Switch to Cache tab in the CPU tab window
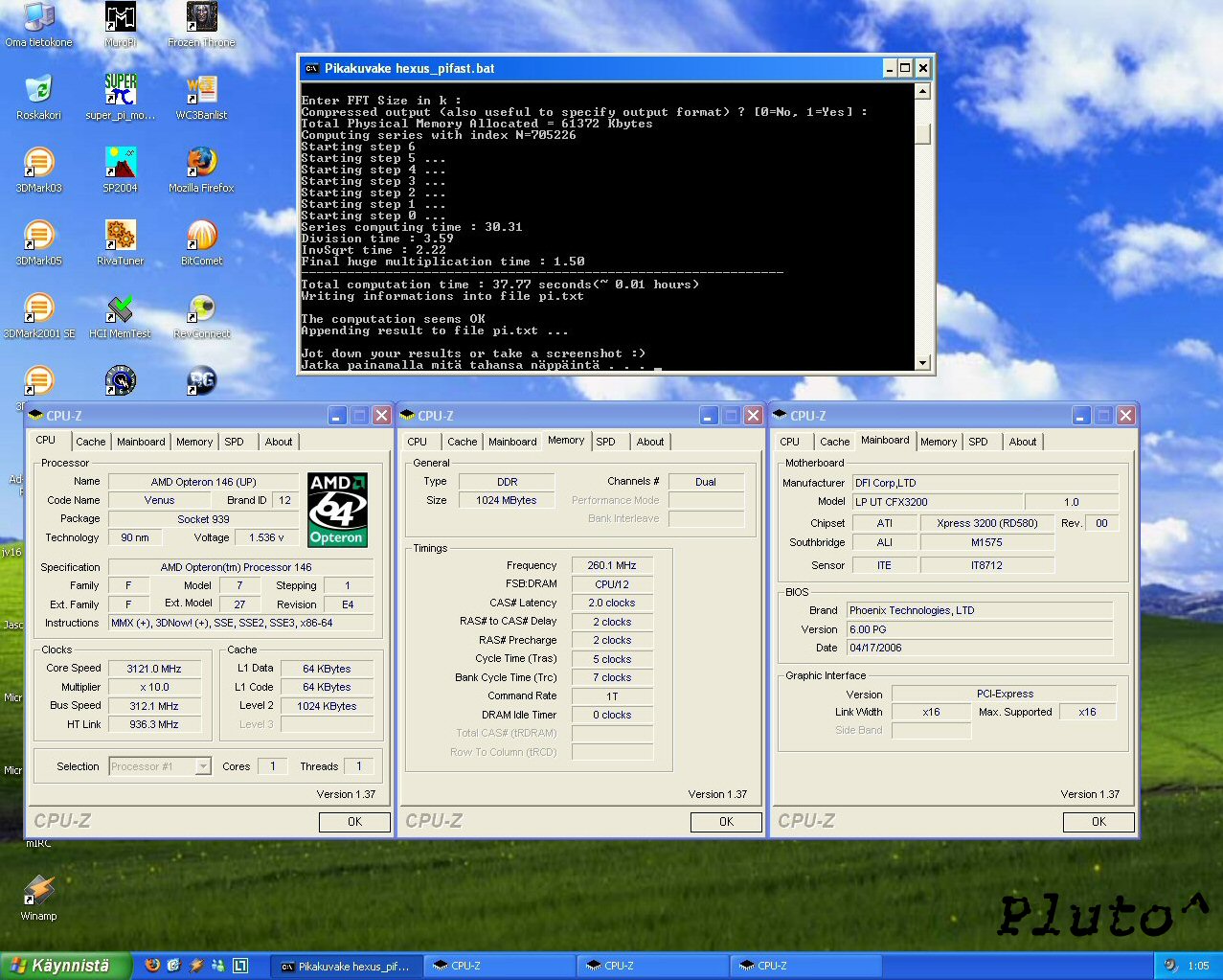 (x=91, y=442)
